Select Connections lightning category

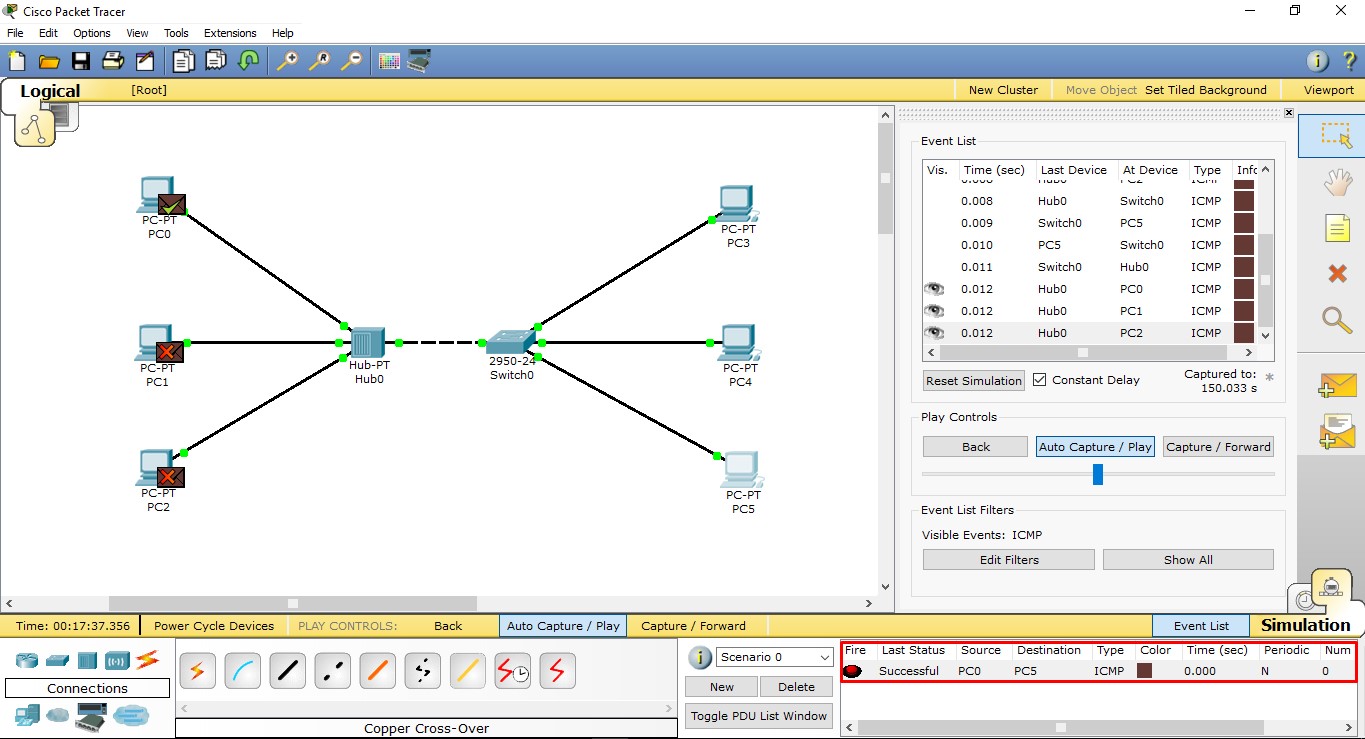[x=147, y=659]
